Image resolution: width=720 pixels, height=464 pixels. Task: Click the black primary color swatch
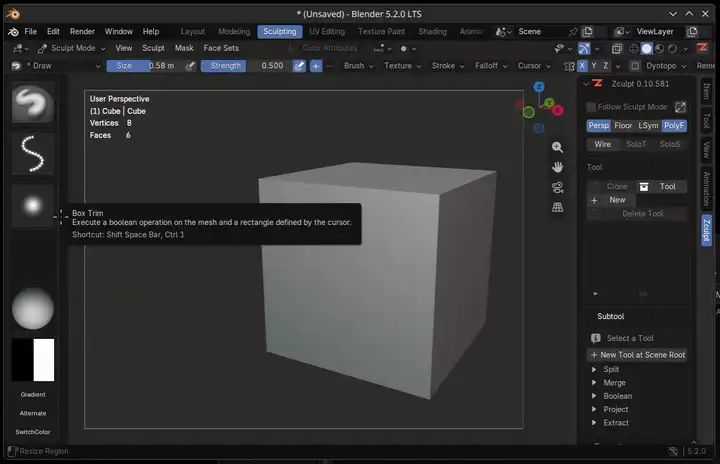(x=22, y=360)
